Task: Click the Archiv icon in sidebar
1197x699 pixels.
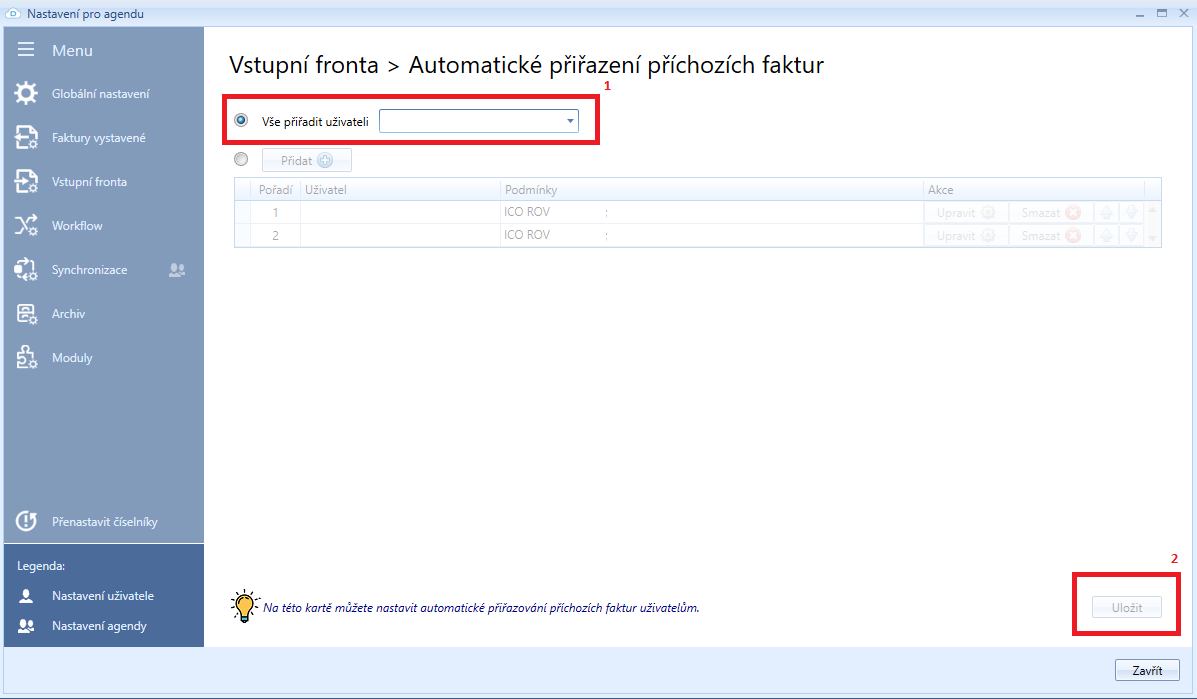Action: point(26,314)
